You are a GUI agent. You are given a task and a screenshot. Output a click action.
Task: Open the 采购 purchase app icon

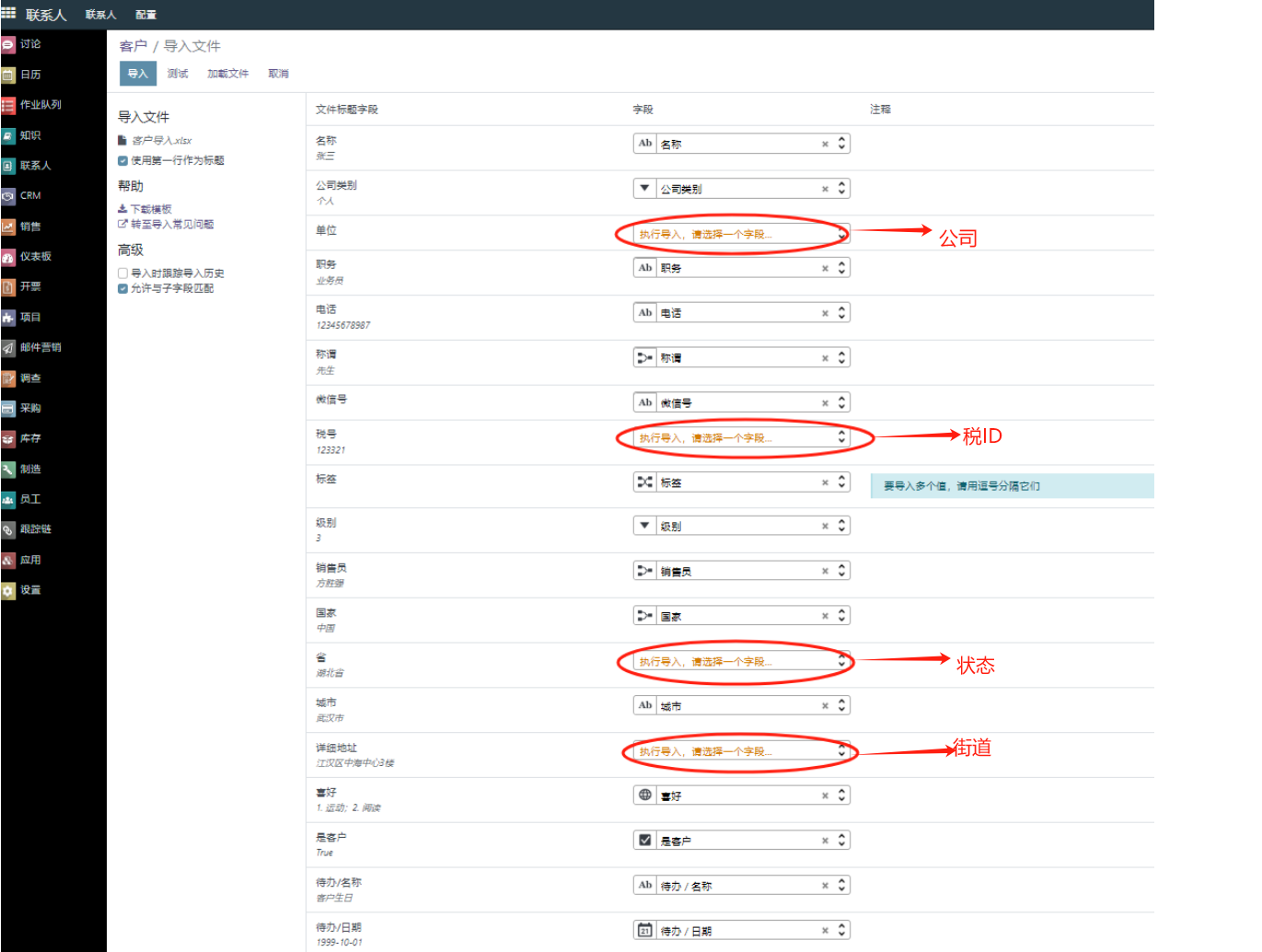tap(8, 408)
